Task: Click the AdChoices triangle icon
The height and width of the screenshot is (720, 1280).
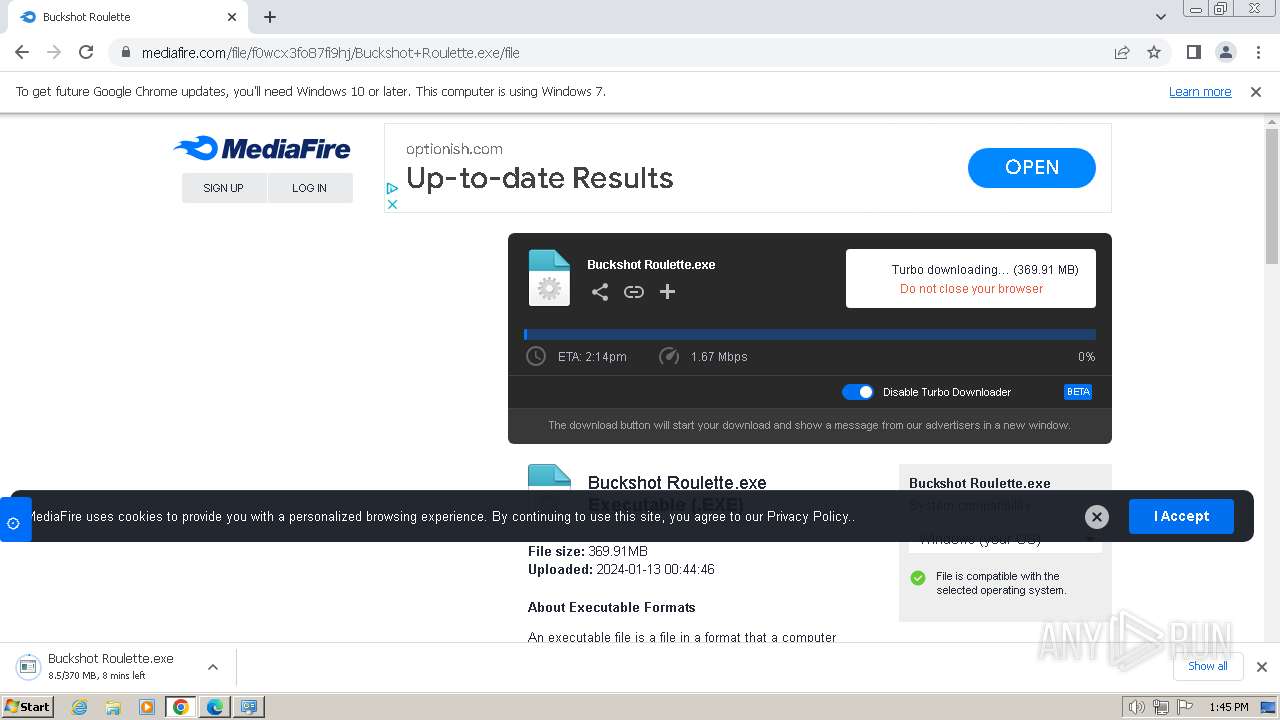Action: pyautogui.click(x=392, y=188)
